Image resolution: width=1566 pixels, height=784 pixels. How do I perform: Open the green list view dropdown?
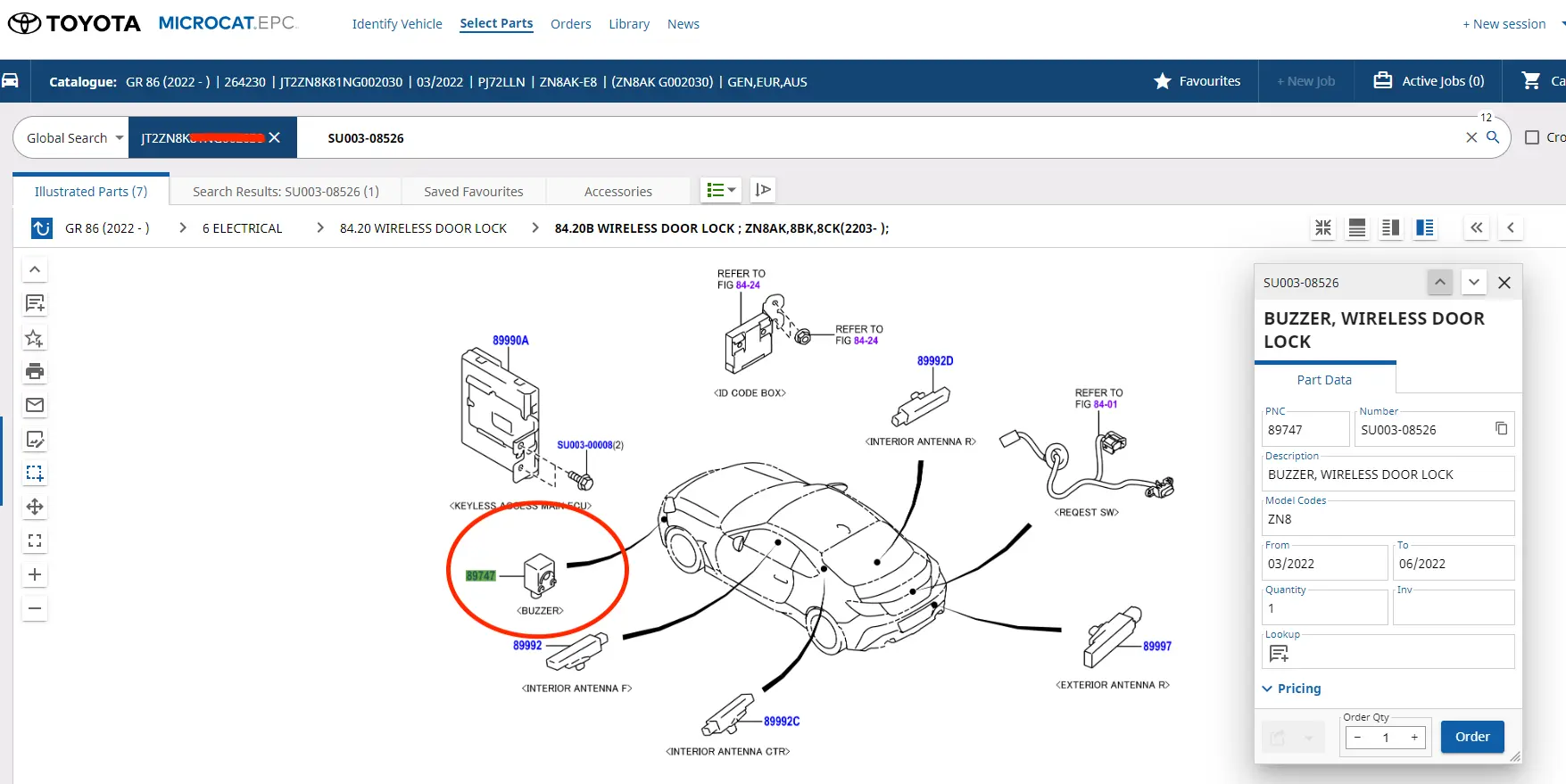click(x=721, y=190)
